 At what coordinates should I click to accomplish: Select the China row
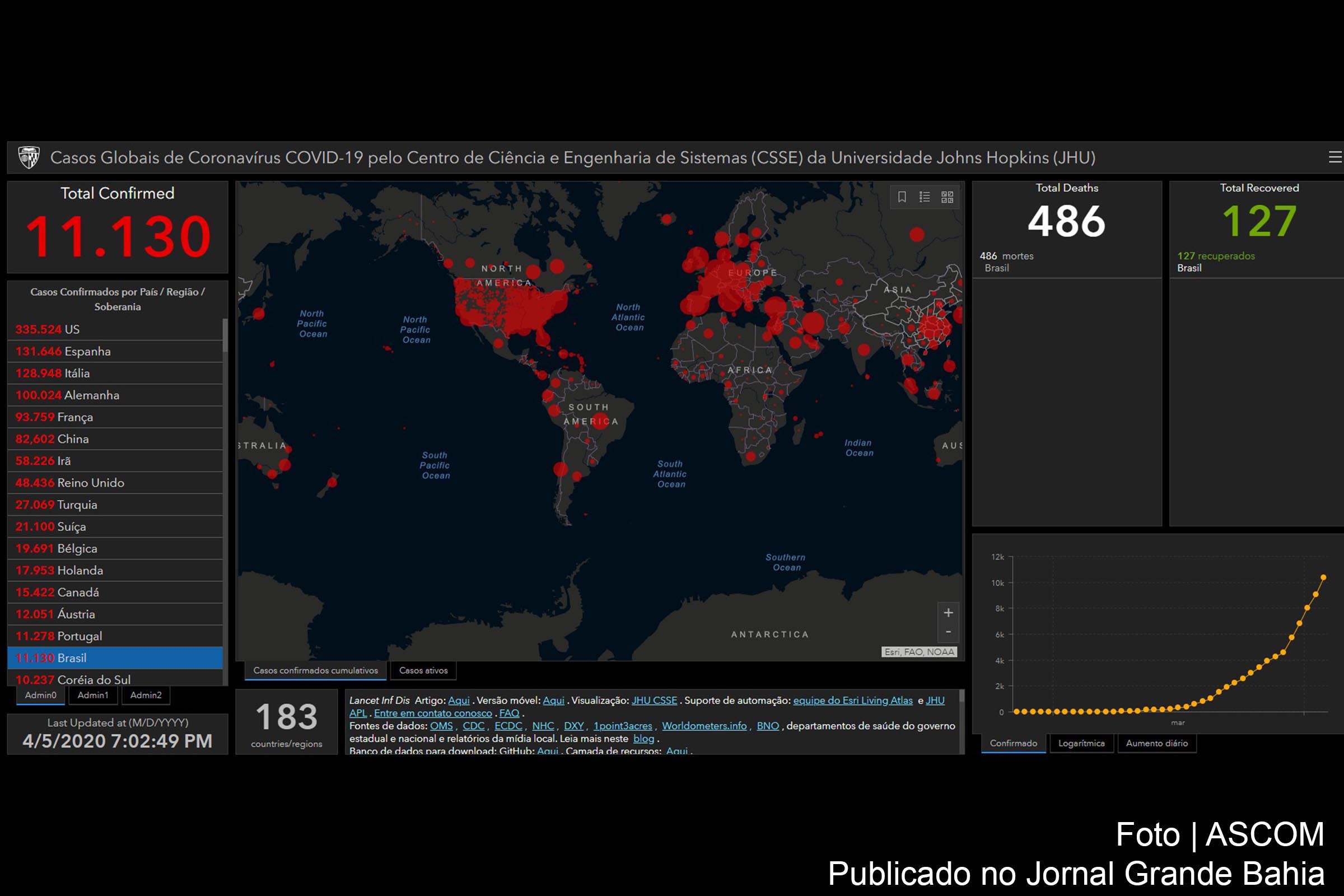[x=115, y=439]
